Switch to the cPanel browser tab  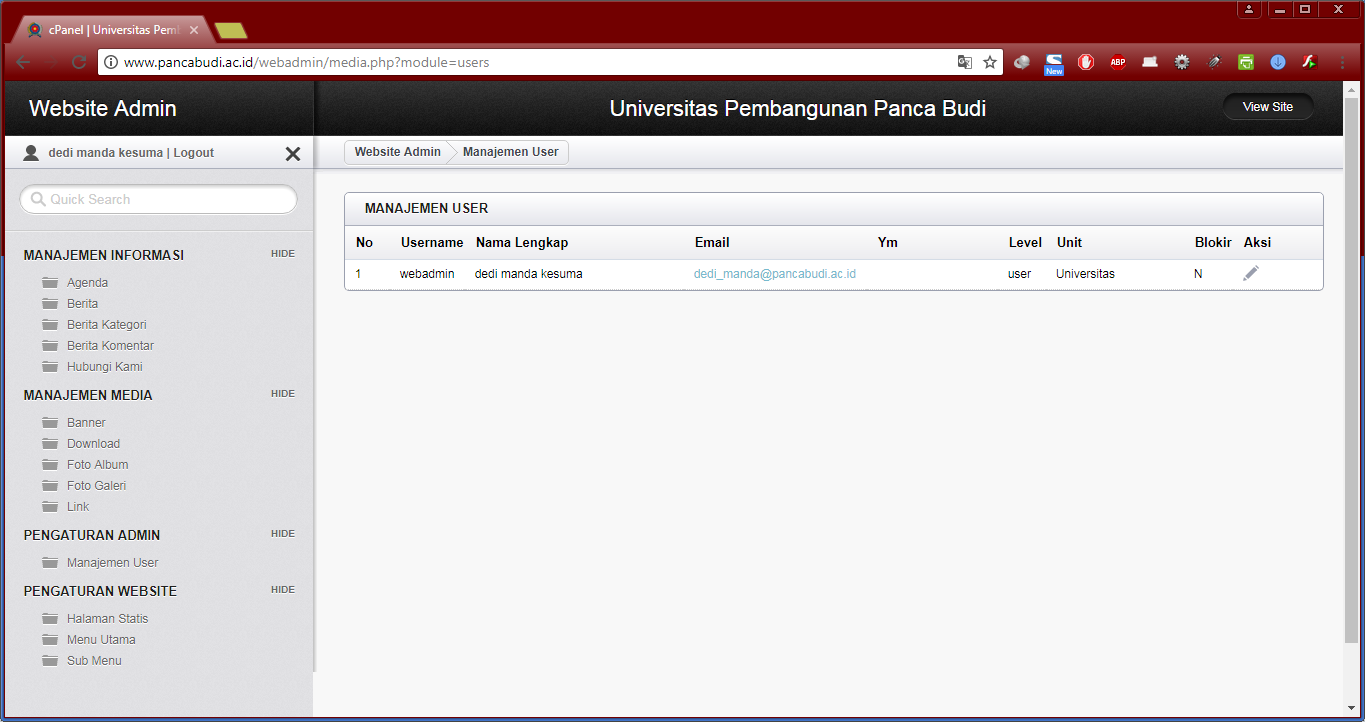pyautogui.click(x=112, y=30)
